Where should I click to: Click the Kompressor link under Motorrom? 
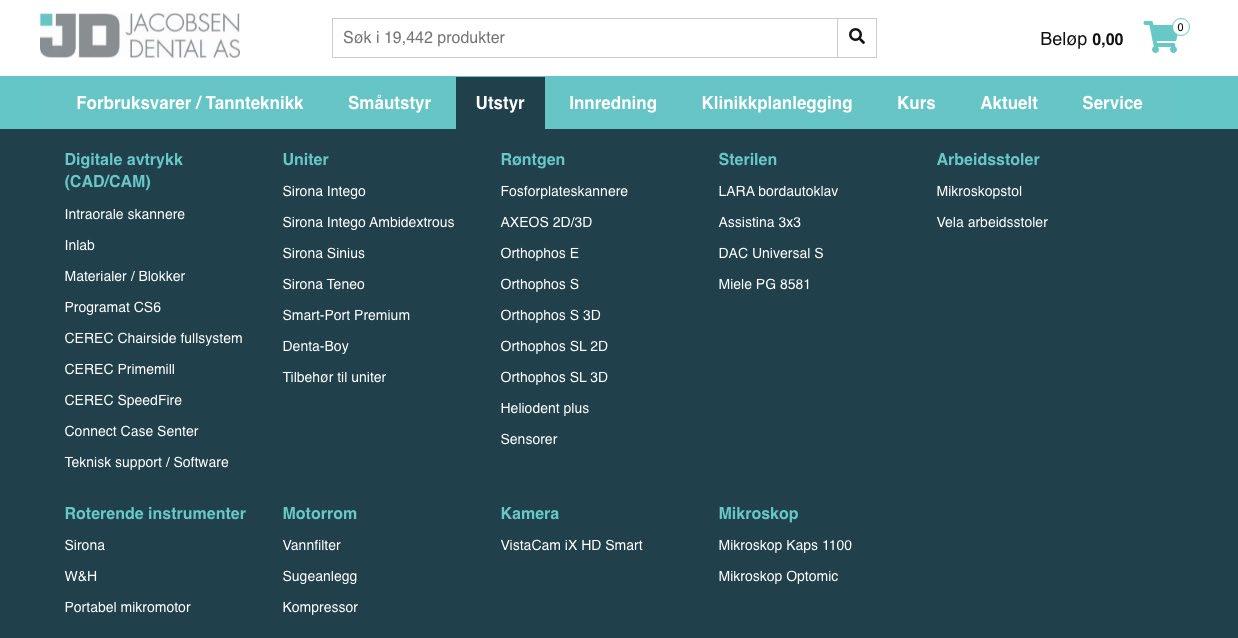tap(320, 607)
